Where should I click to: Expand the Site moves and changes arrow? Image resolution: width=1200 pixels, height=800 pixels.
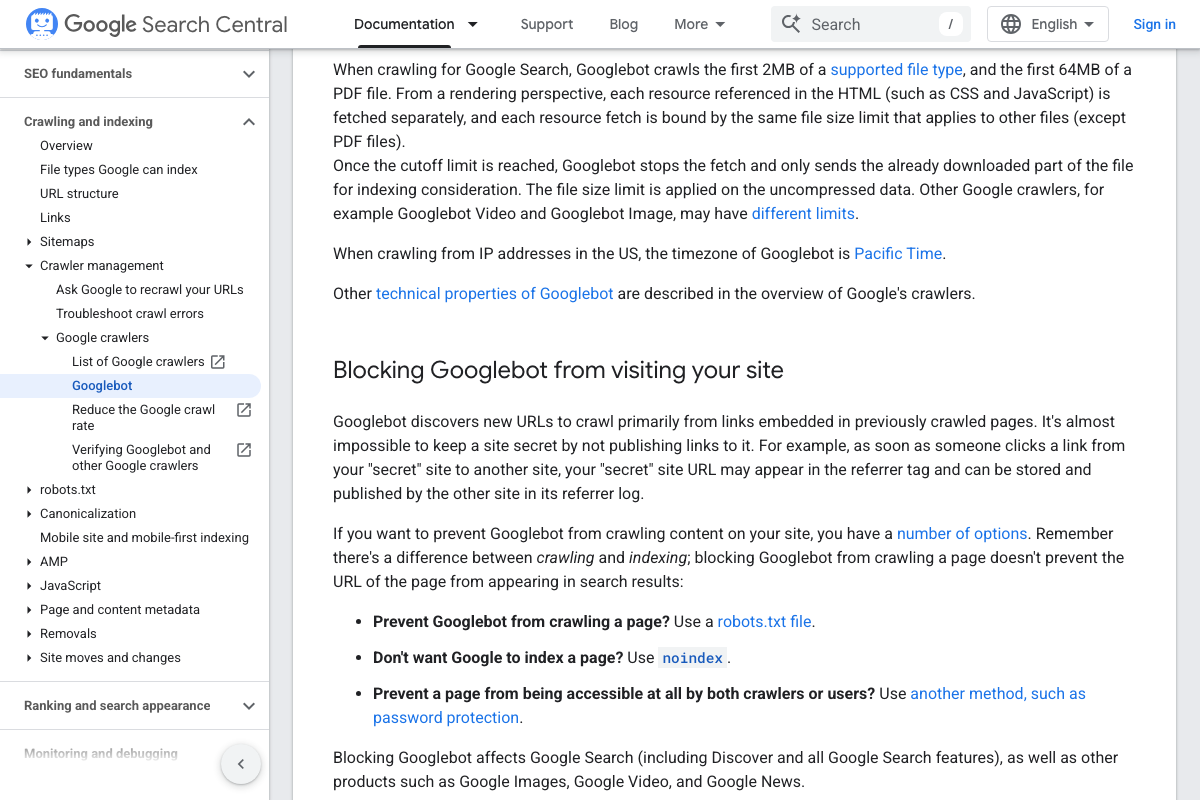(29, 658)
